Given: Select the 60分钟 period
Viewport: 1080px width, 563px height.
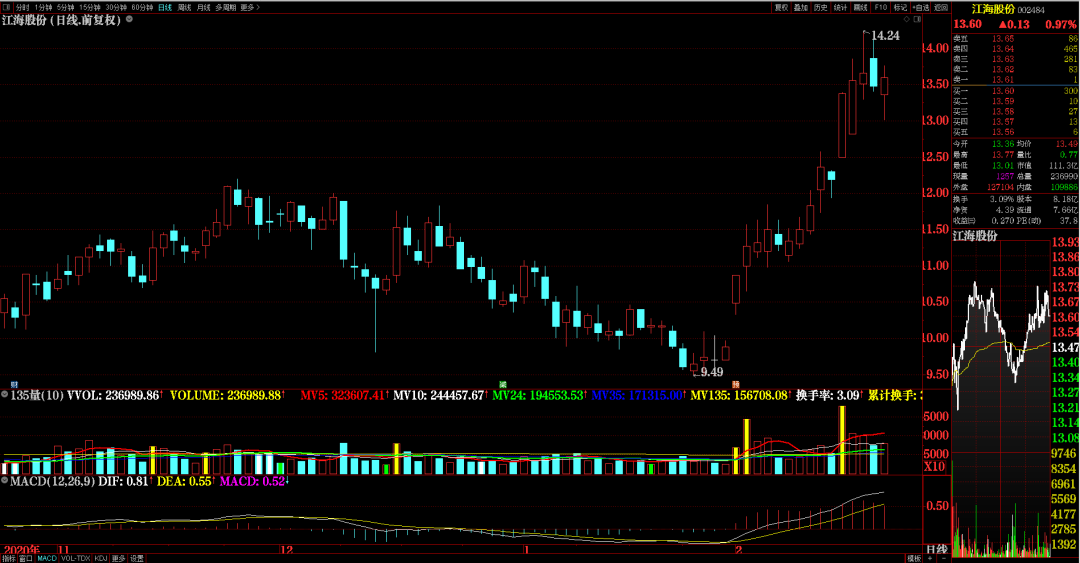Looking at the screenshot, I should click(x=142, y=8).
